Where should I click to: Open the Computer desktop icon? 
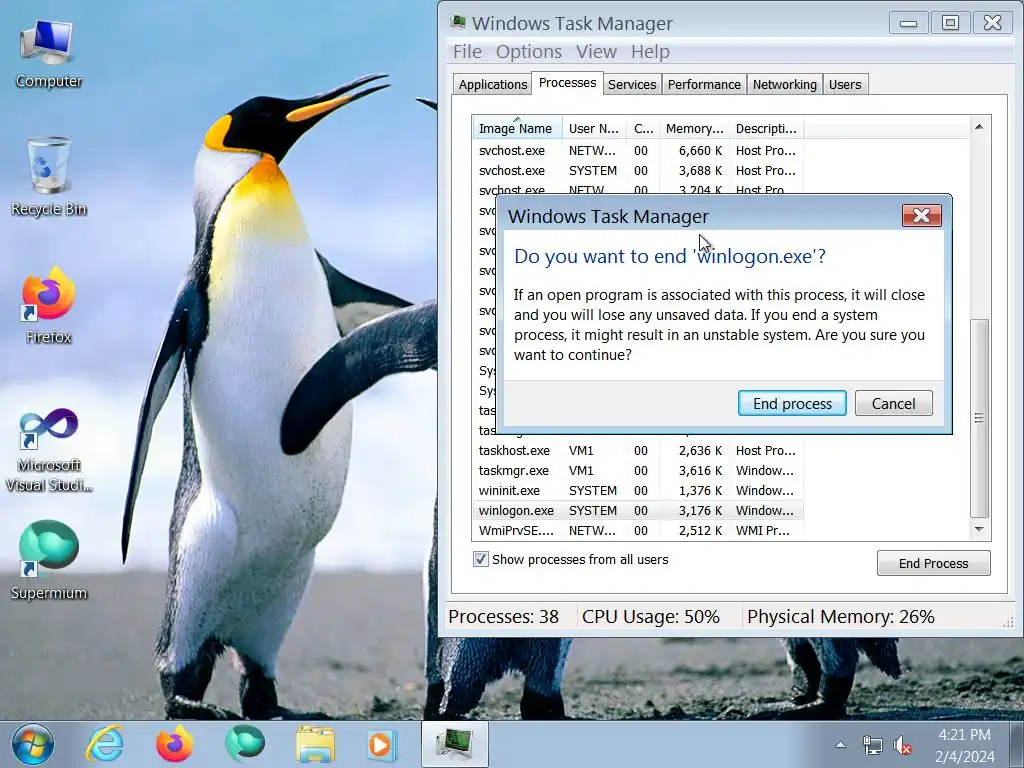point(48,54)
